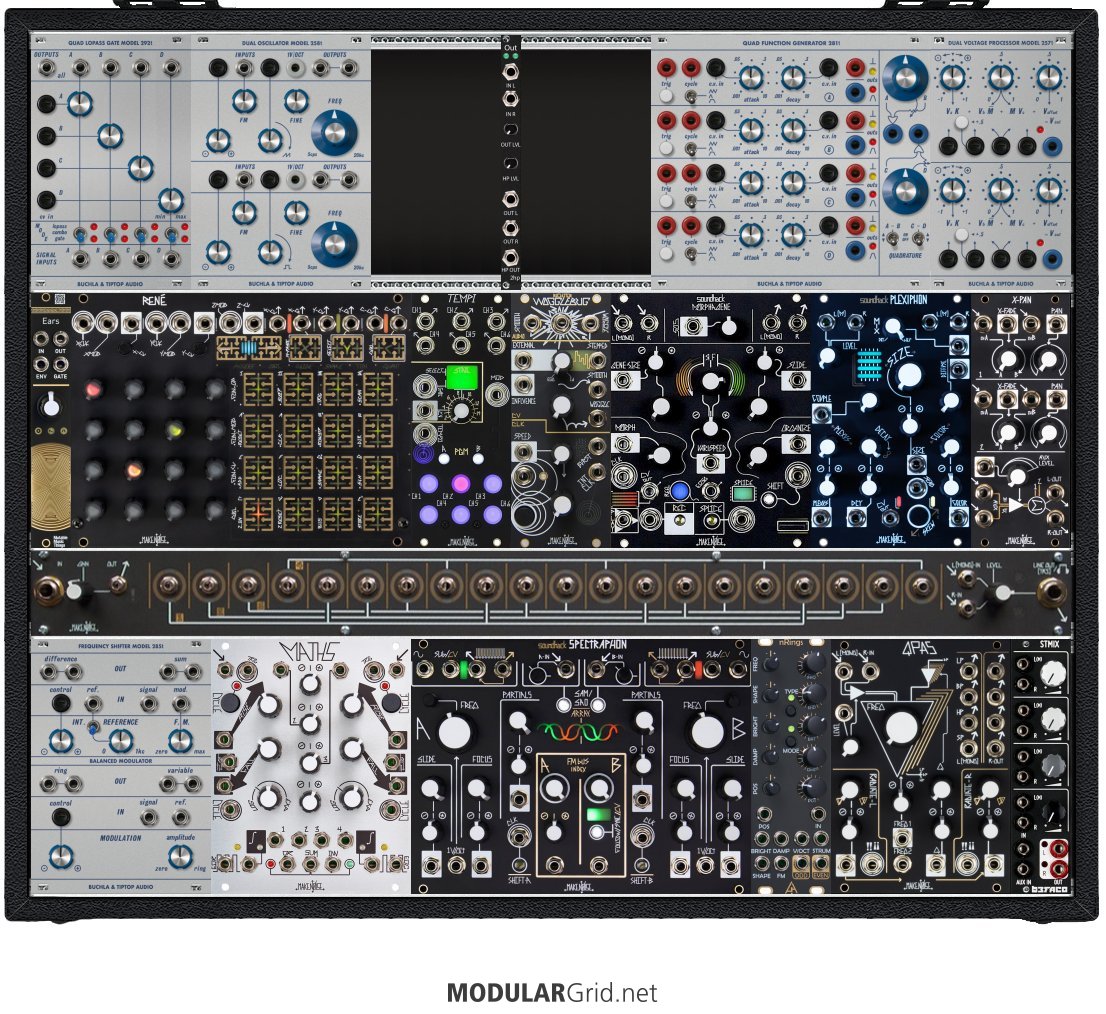
Task: Click the green lit display button on Tempi
Action: pyautogui.click(x=463, y=377)
